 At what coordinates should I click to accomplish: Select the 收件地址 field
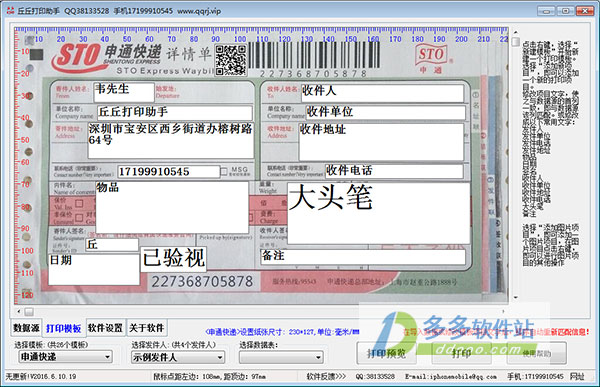(381, 142)
